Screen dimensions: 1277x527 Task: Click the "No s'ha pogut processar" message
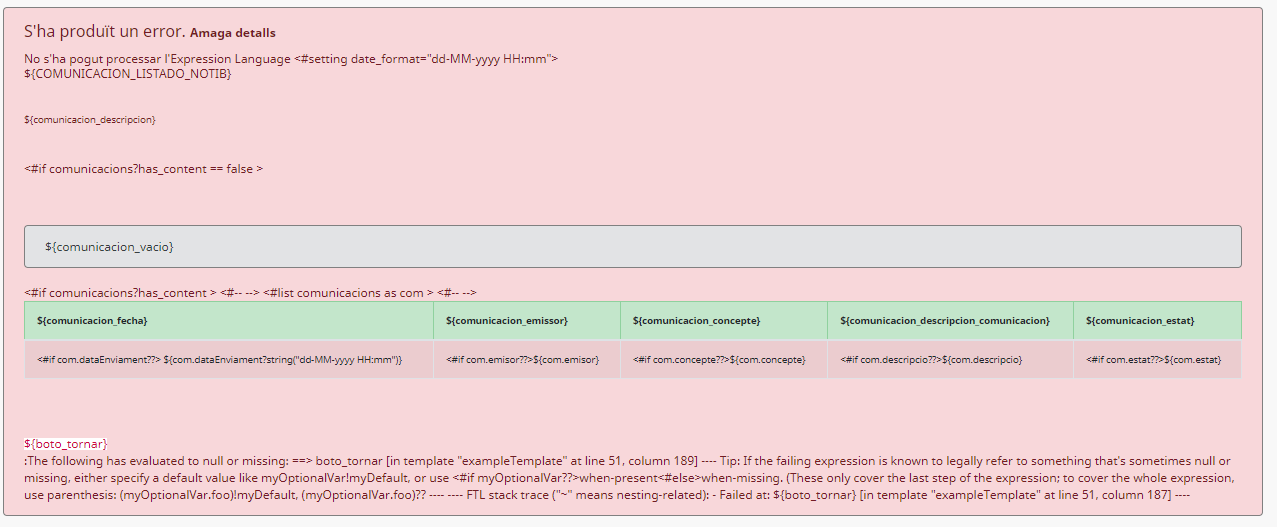(x=291, y=59)
